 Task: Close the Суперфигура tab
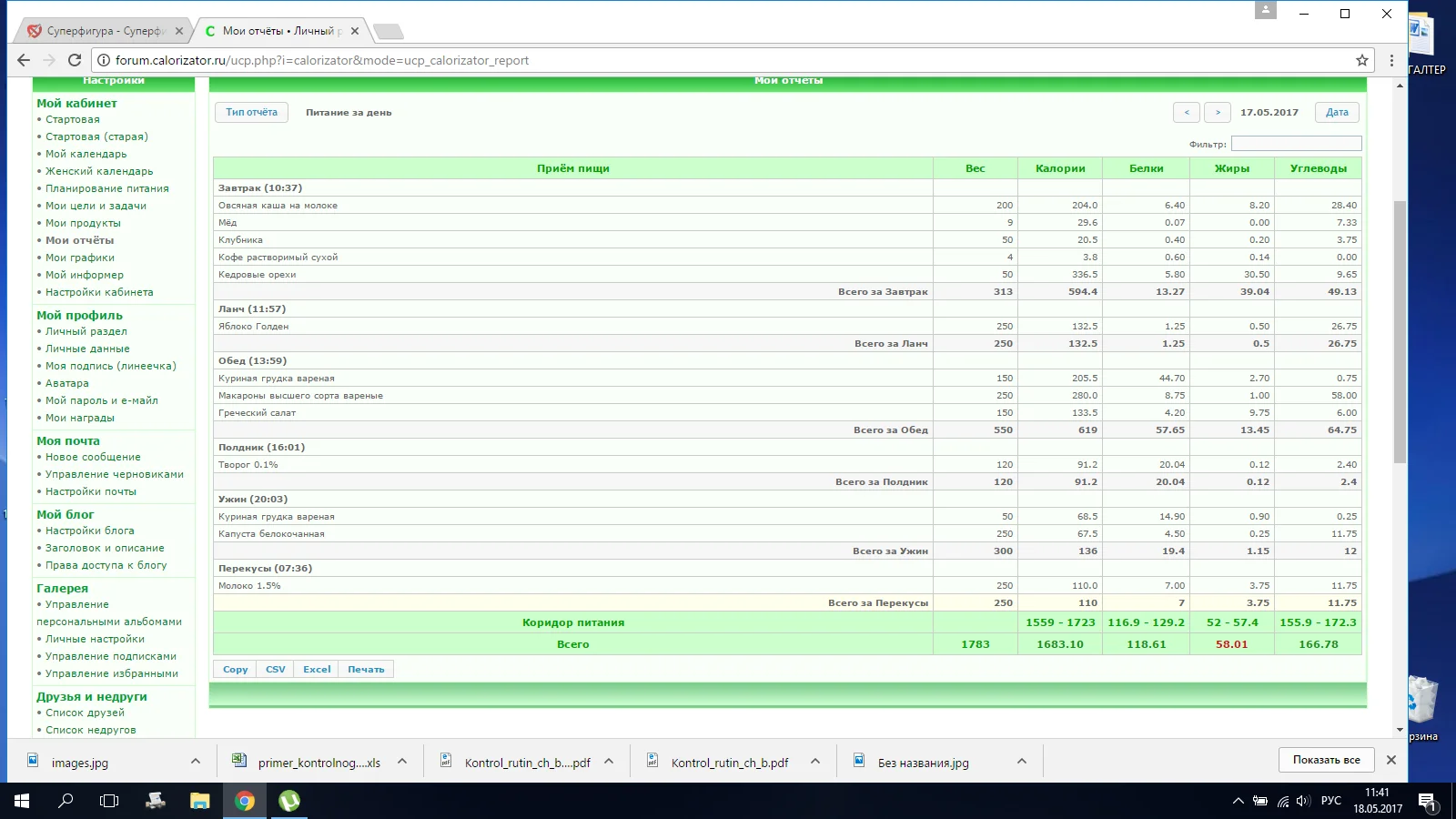179,31
